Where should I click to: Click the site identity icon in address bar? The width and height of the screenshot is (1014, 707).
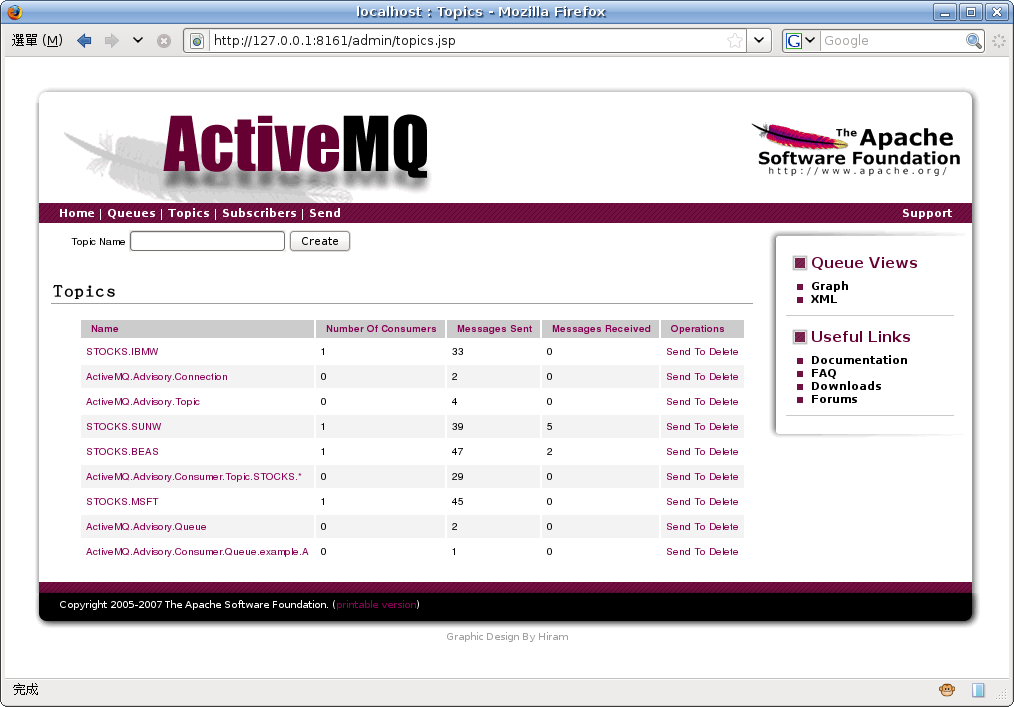point(197,41)
